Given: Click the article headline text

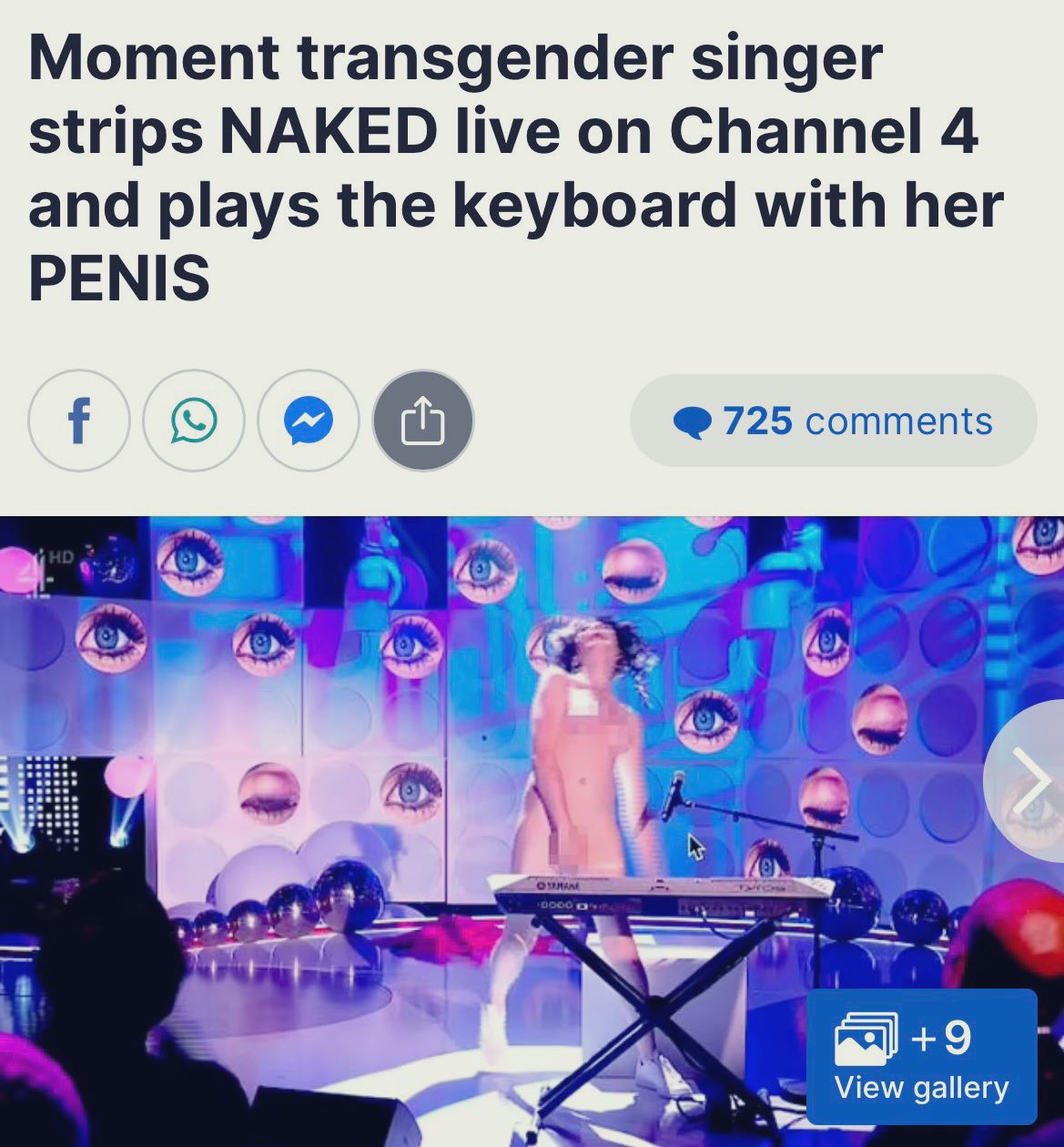Looking at the screenshot, I should (x=516, y=167).
